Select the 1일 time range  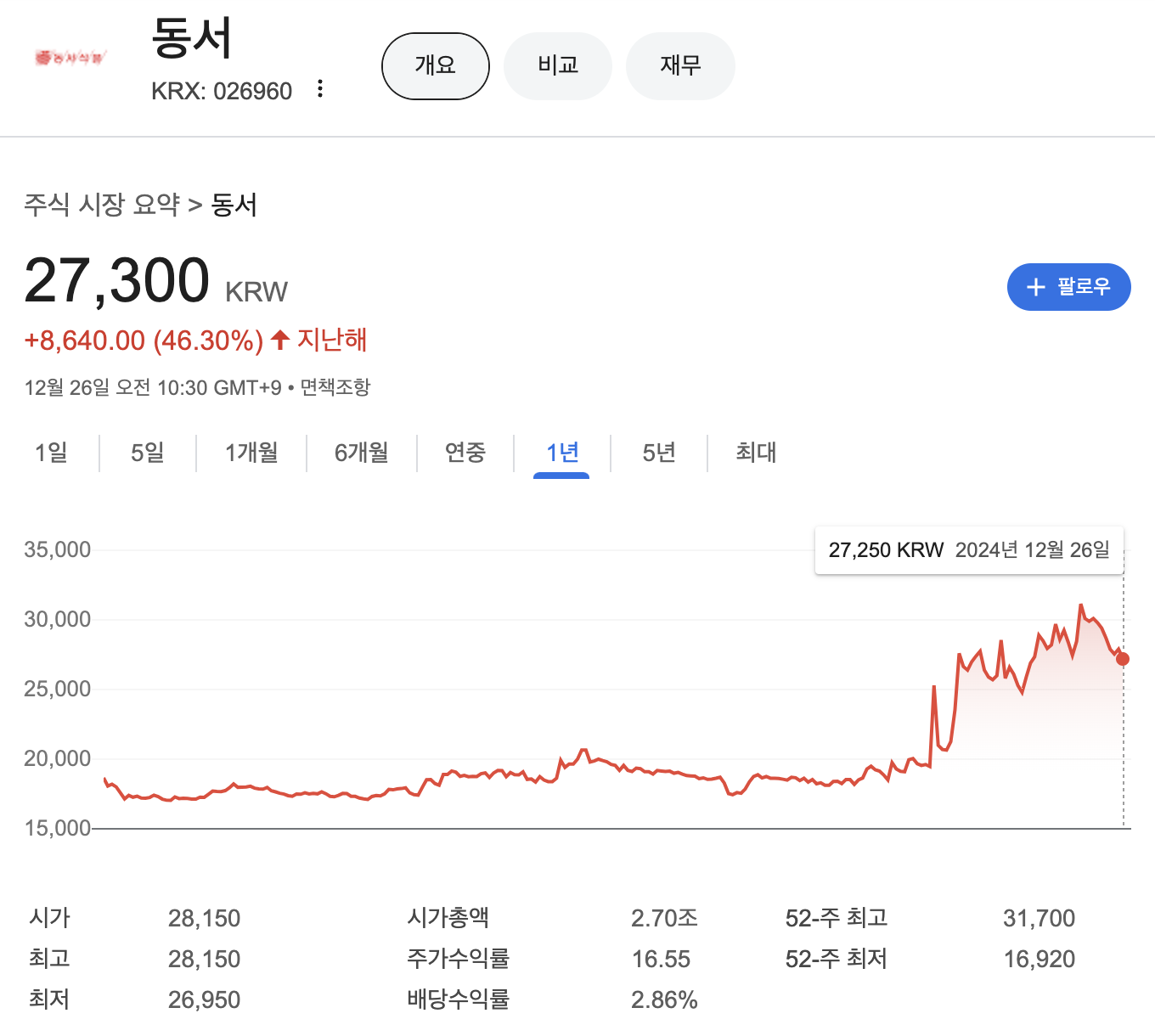tap(51, 453)
